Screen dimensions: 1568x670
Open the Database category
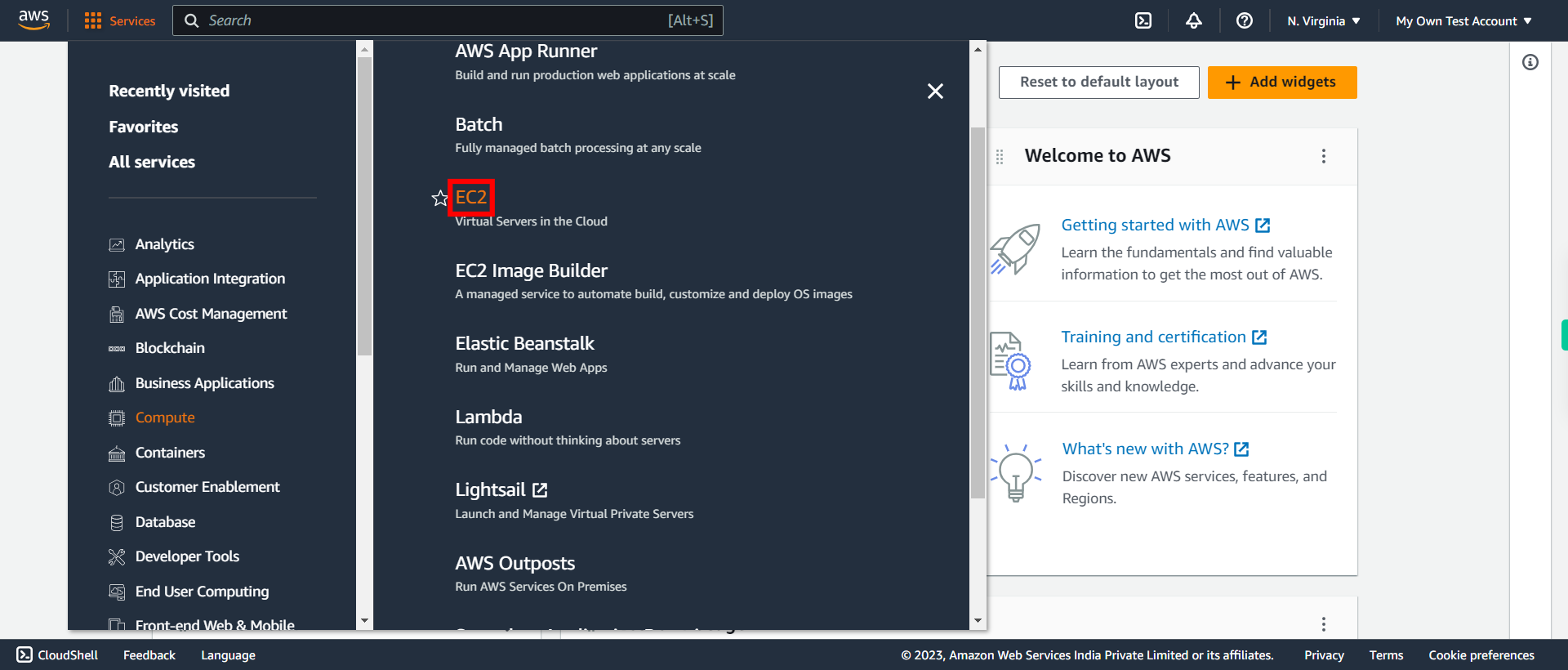tap(165, 522)
